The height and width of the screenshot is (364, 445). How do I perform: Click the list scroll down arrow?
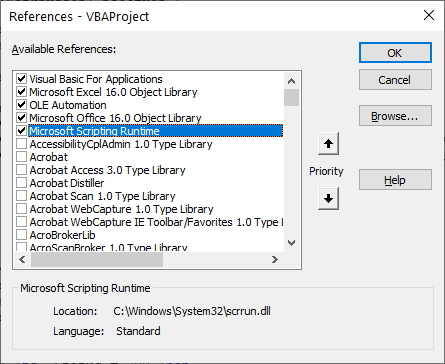pyautogui.click(x=291, y=242)
